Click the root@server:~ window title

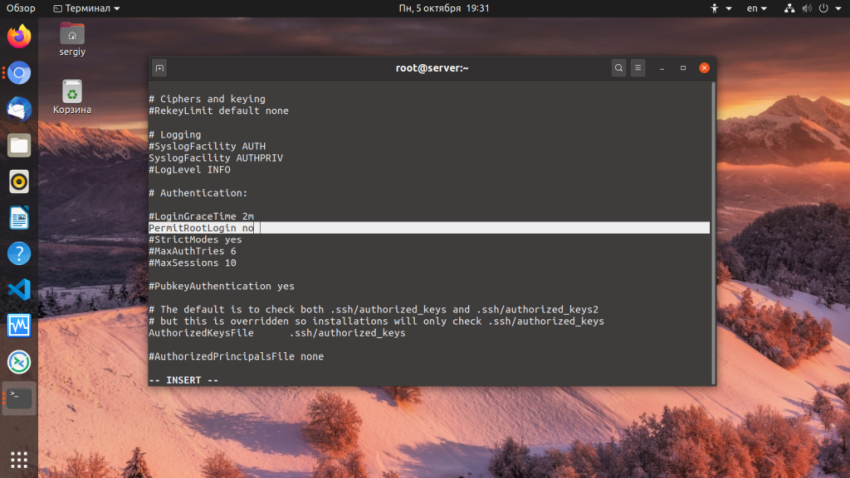point(432,68)
